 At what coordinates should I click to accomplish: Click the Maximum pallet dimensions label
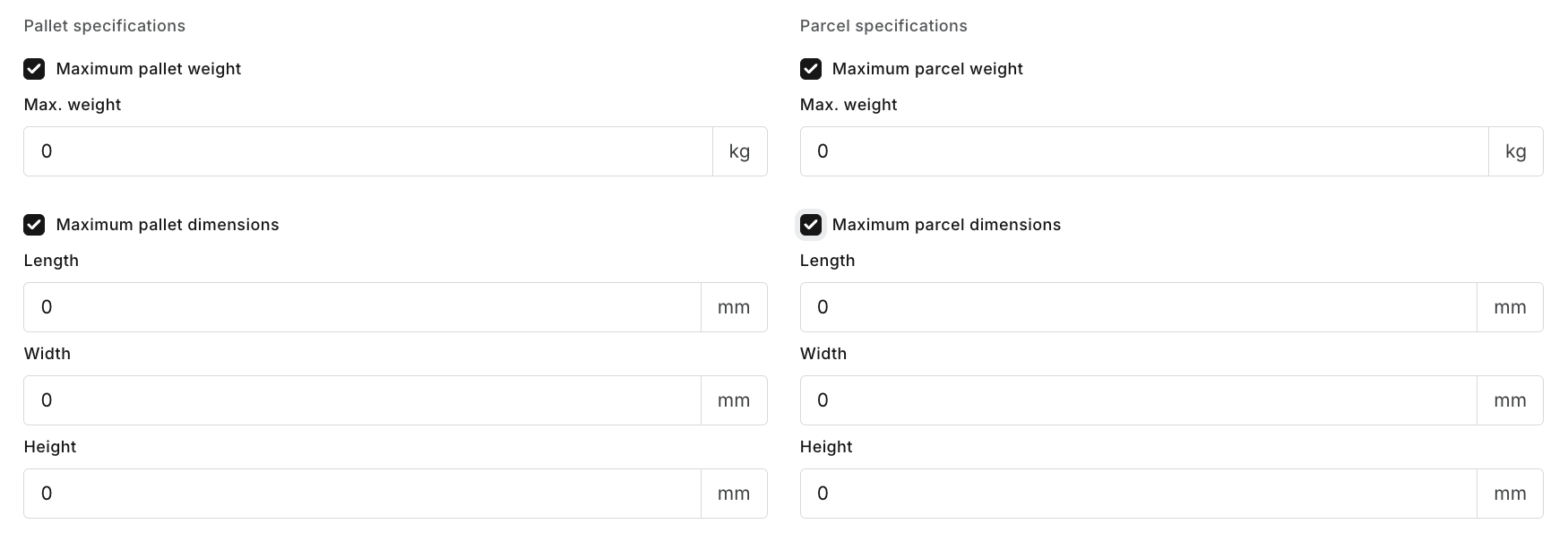pyautogui.click(x=168, y=225)
